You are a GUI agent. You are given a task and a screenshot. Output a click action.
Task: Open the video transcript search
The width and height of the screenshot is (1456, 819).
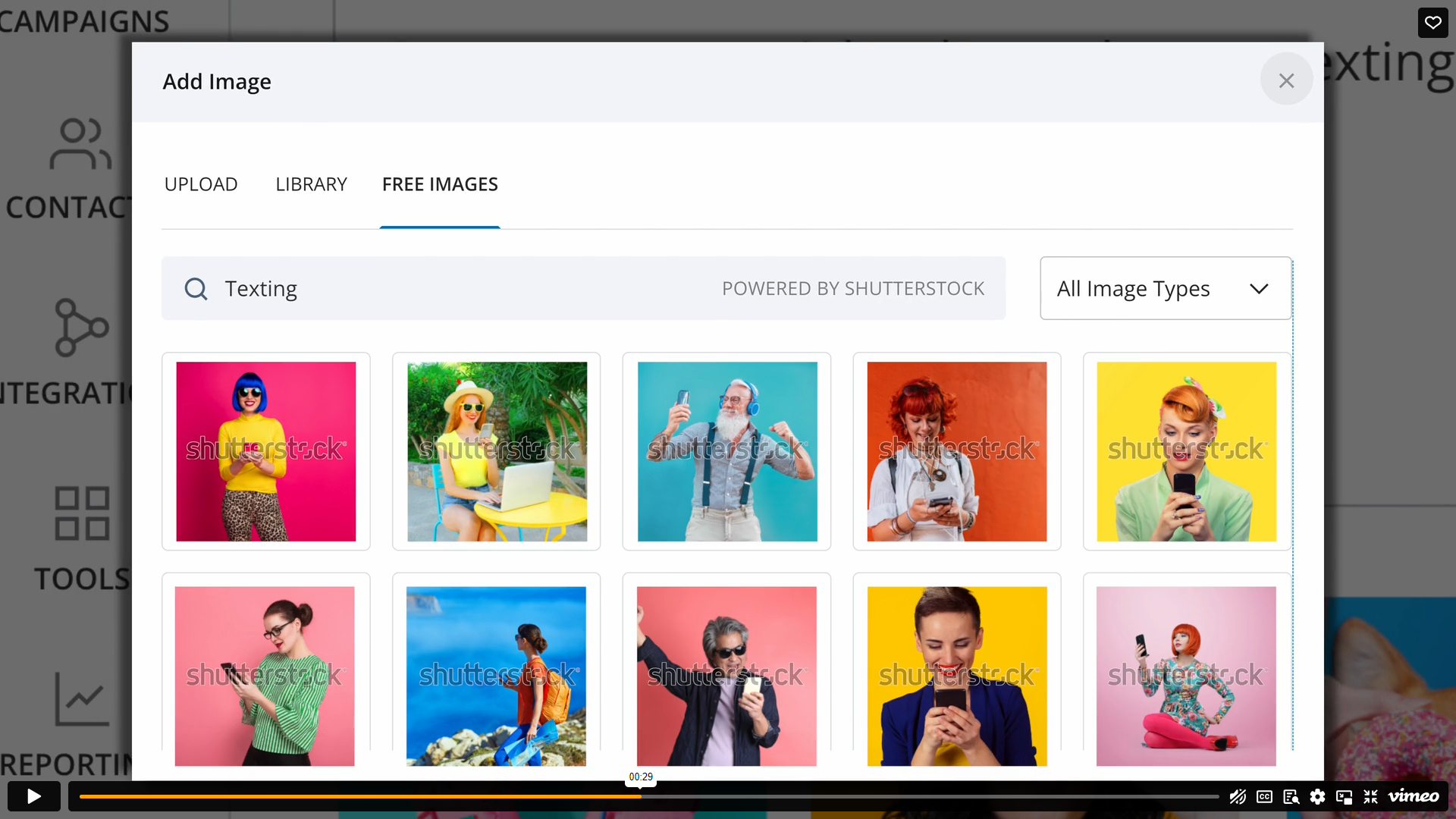1291,796
